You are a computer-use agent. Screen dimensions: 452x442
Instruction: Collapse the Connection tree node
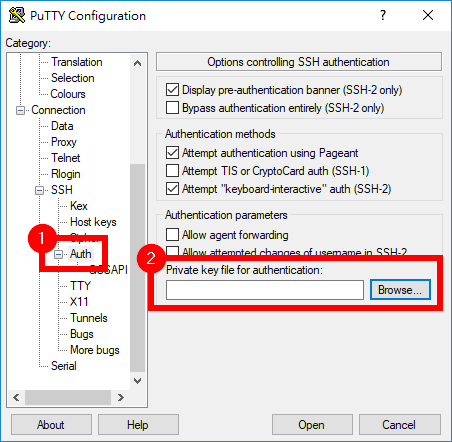point(21,110)
